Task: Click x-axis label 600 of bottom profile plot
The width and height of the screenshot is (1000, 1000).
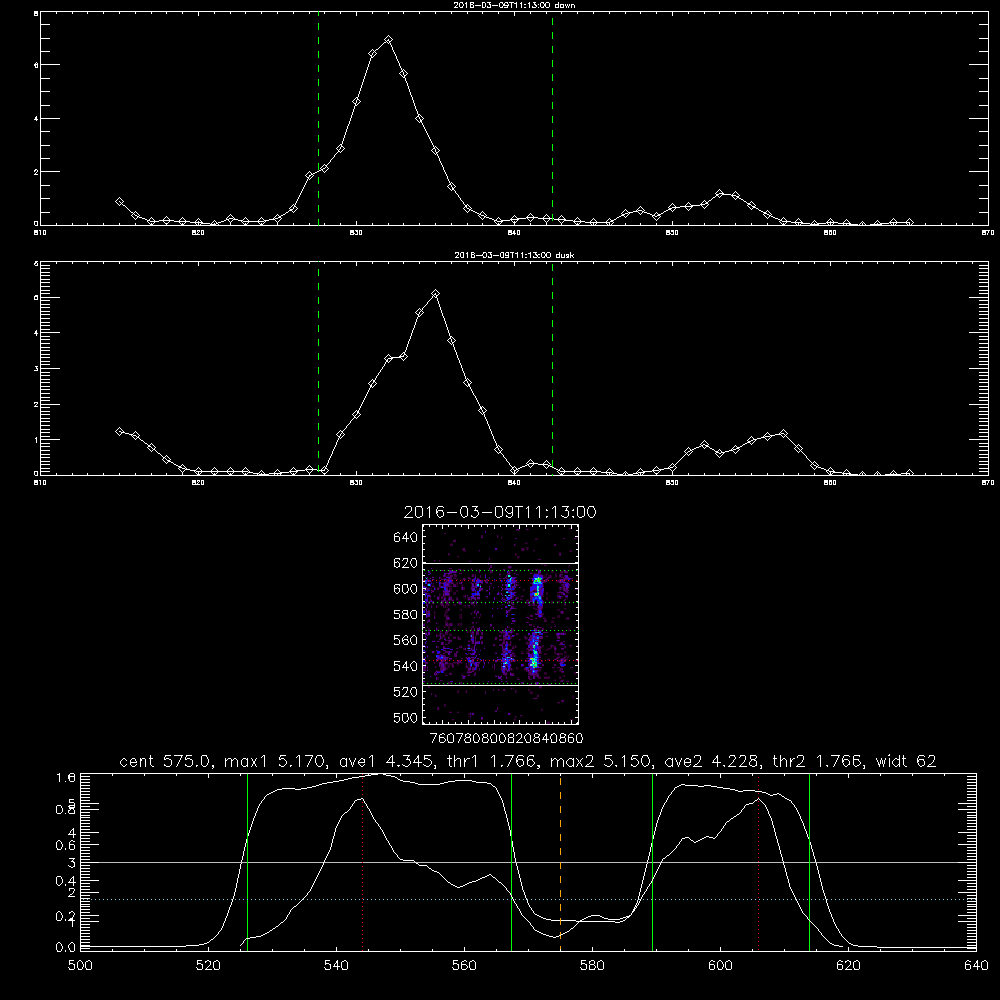Action: [720, 966]
